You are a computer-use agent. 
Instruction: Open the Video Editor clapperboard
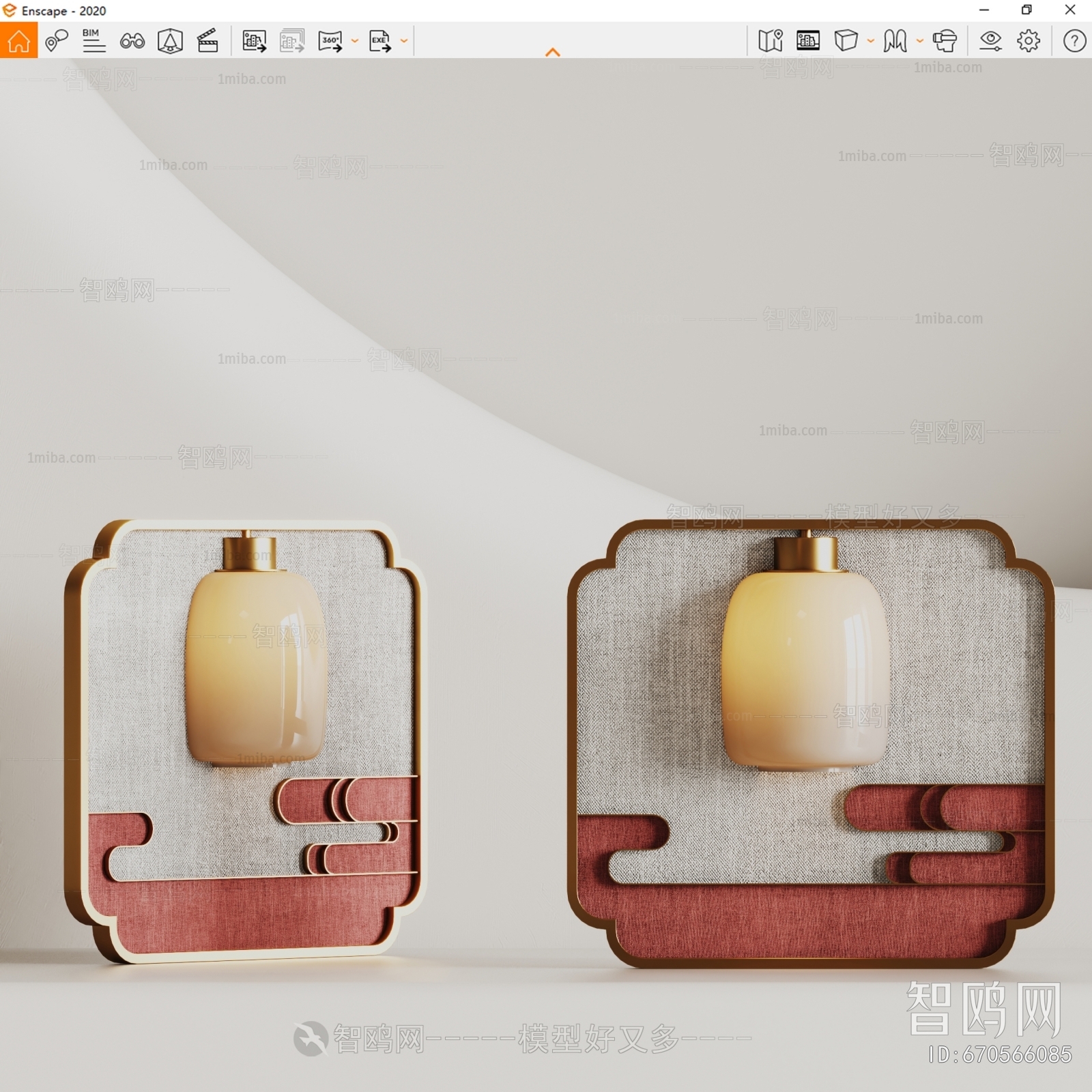pyautogui.click(x=207, y=41)
